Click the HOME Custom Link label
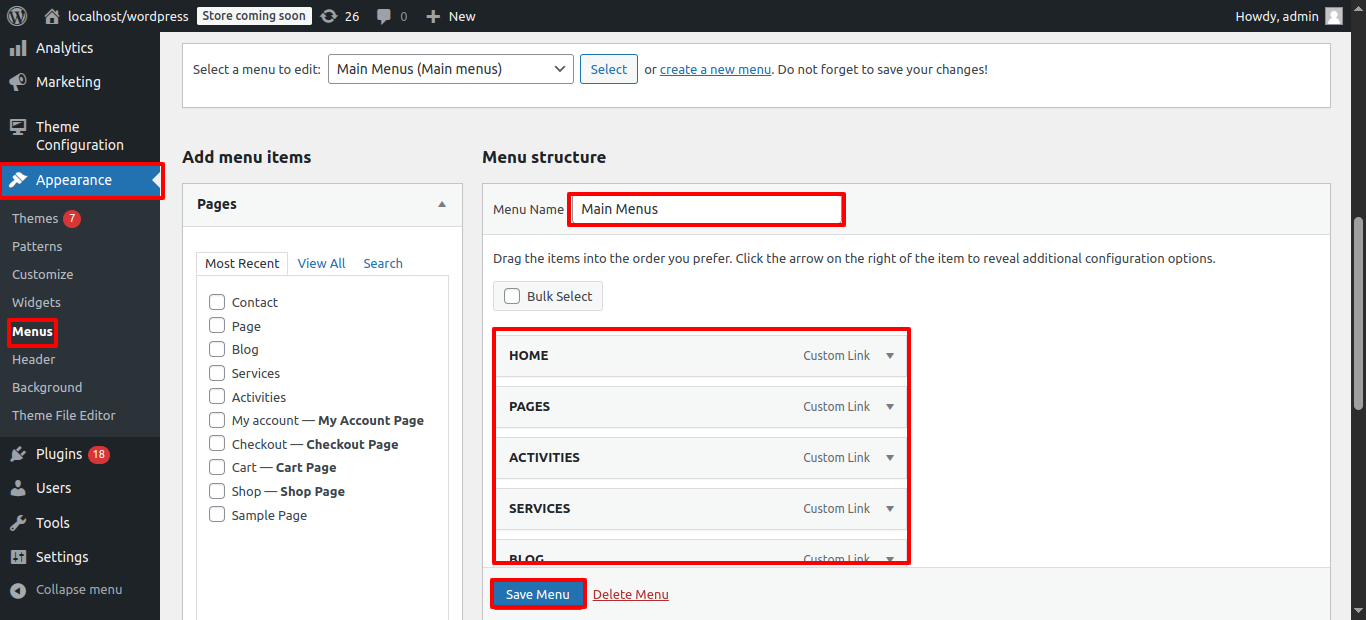 (837, 356)
